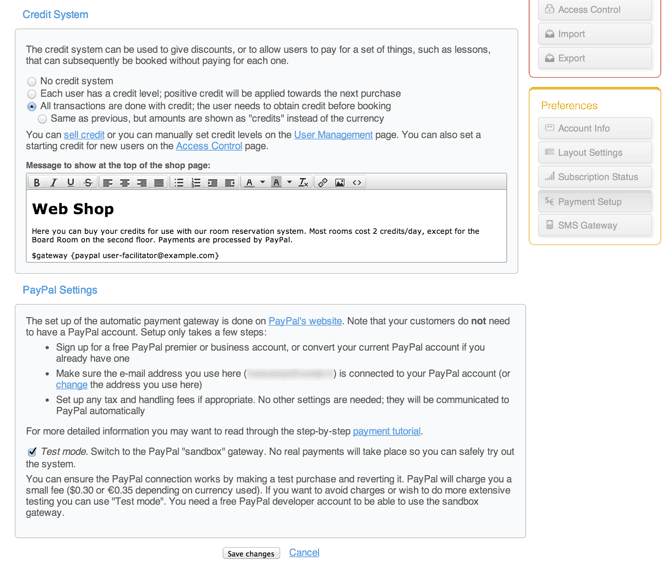Apply strikethrough in the editor toolbar
This screenshot has height=567, width=672.
88,183
